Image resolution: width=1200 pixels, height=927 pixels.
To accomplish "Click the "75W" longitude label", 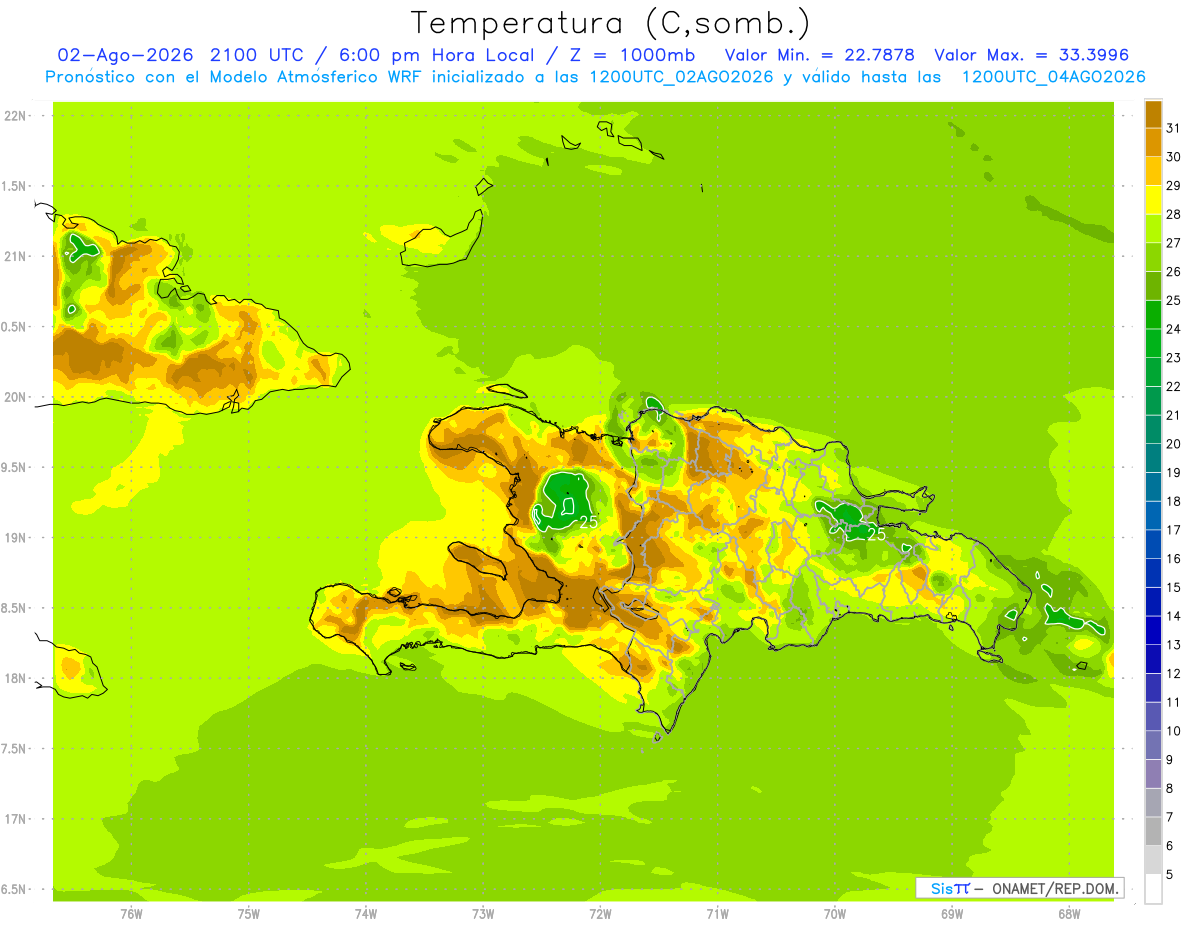I will (x=248, y=914).
